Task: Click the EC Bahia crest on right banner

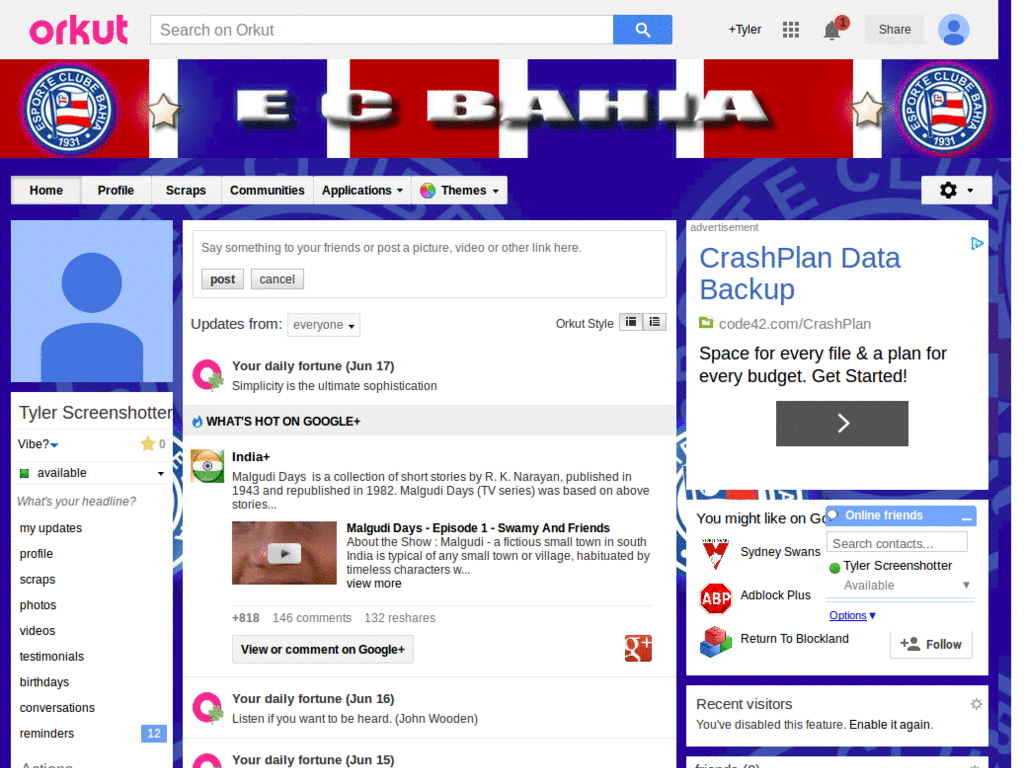Action: tap(944, 109)
